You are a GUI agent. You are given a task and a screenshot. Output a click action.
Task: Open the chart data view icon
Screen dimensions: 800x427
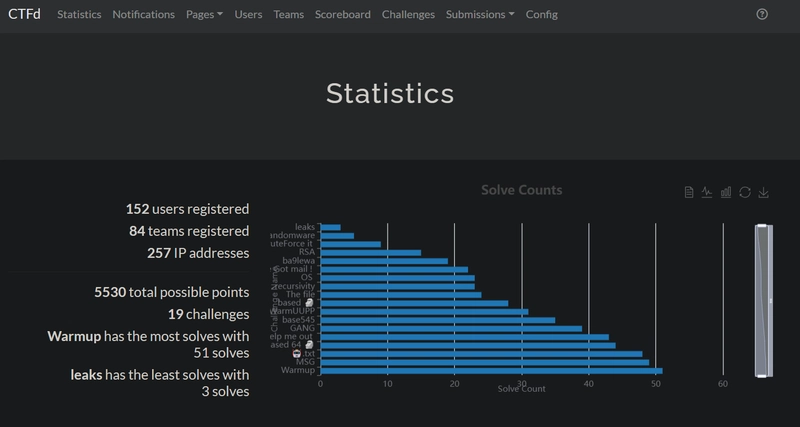pyautogui.click(x=689, y=192)
